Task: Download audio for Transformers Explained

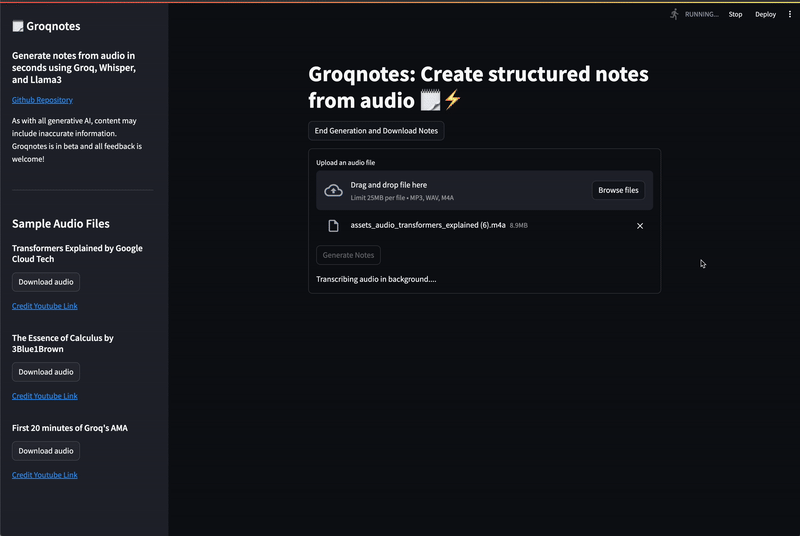Action: click(46, 282)
